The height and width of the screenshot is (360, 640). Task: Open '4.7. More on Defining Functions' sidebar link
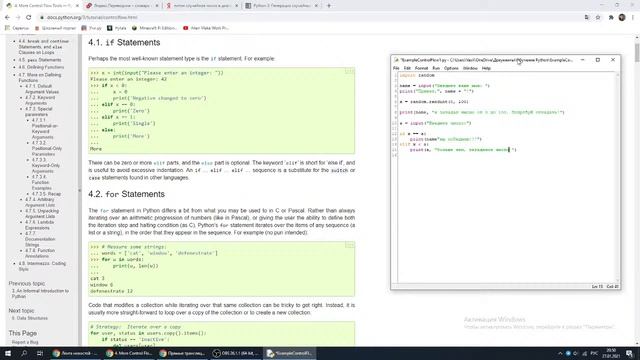[40, 78]
